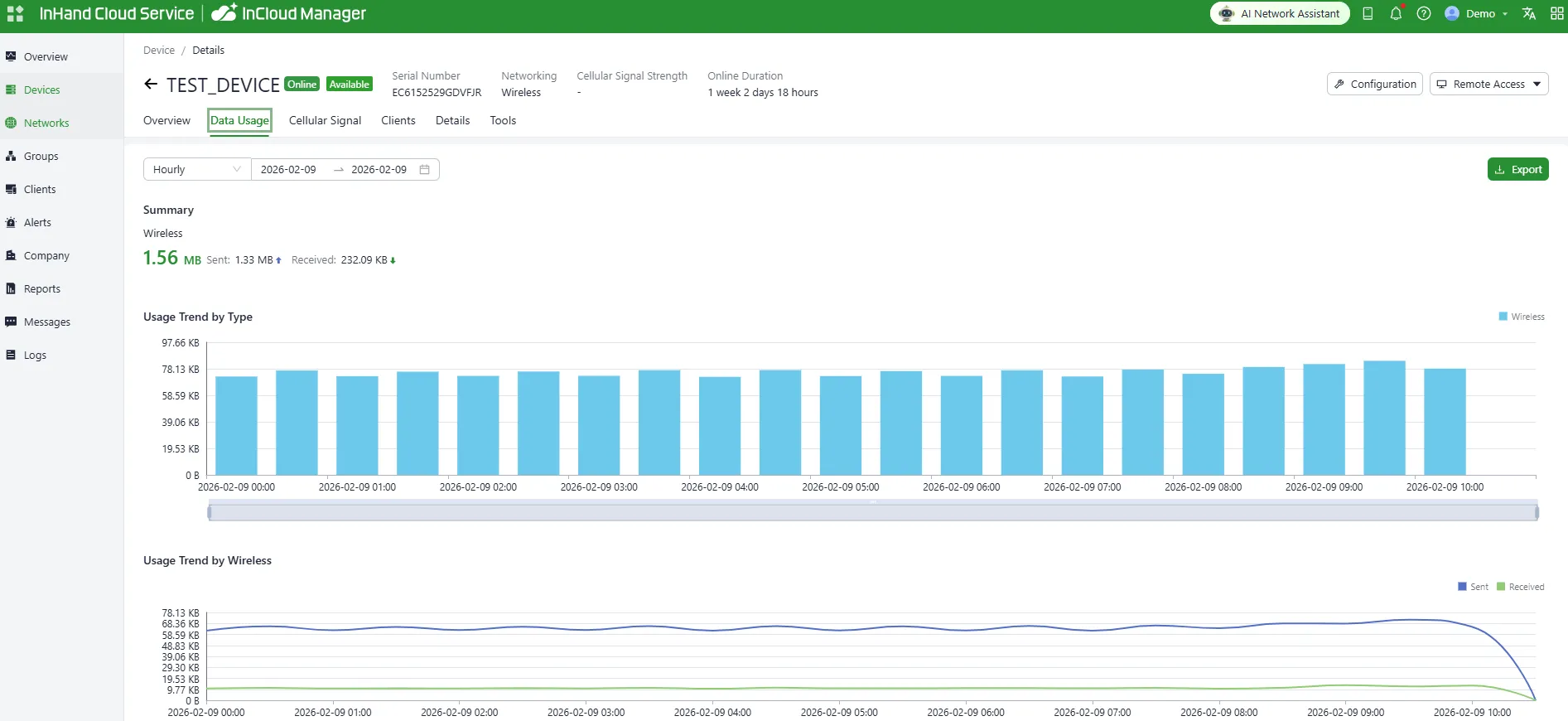This screenshot has width=1568, height=721.
Task: Click the monitor icon on Remote Access
Action: click(x=1442, y=84)
